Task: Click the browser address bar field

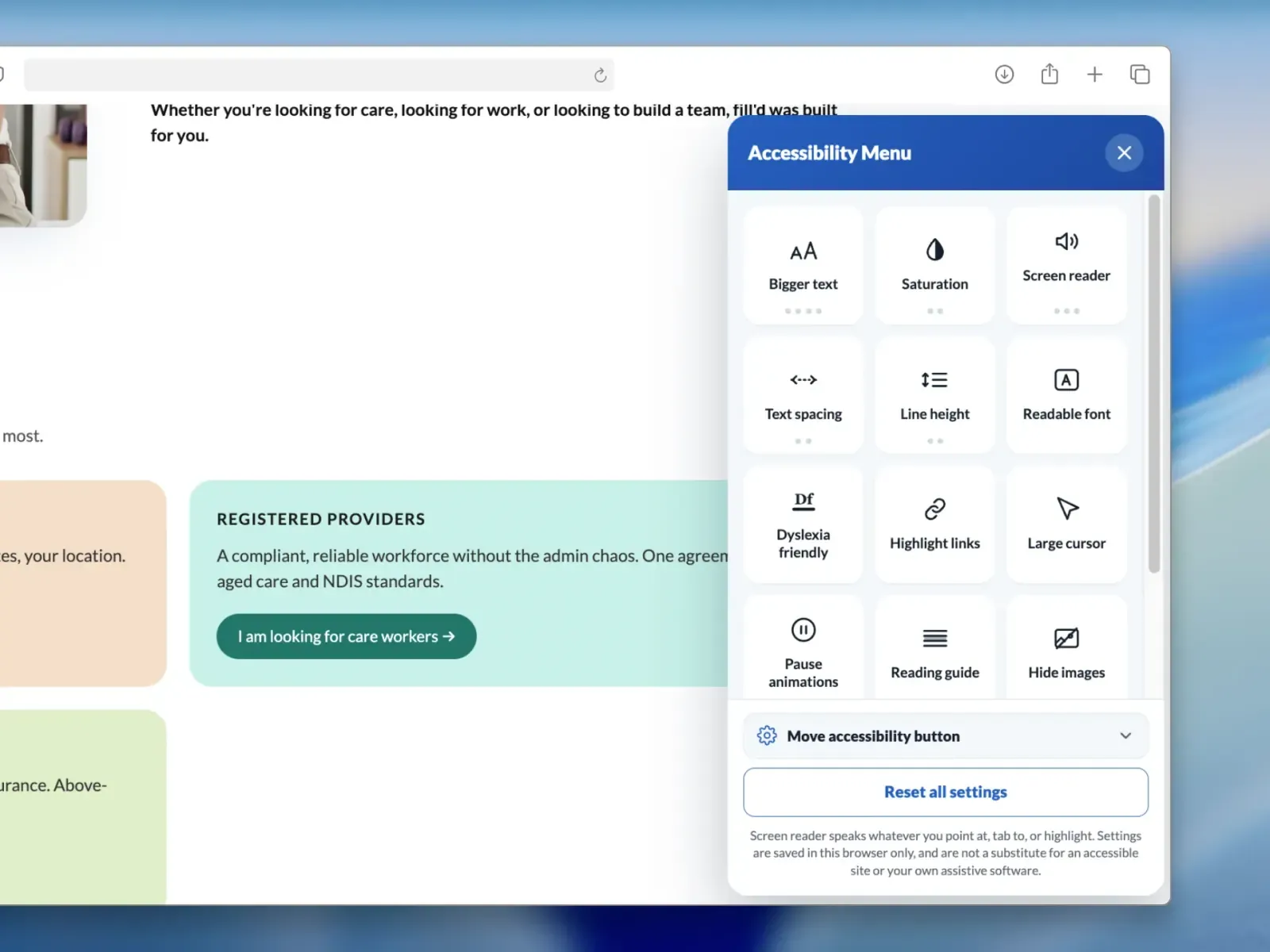Action: click(x=319, y=75)
